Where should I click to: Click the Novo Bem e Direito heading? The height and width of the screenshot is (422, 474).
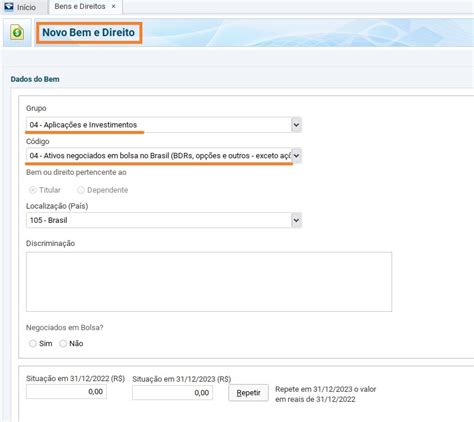tap(89, 32)
